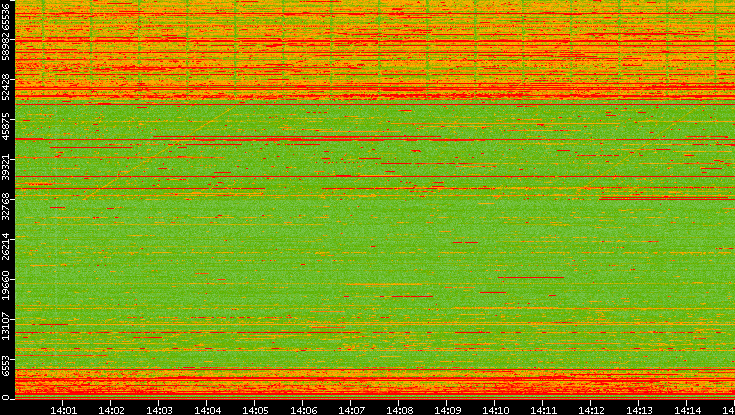This screenshot has width=735, height=415.
Task: Click the 13107 vertical axis label
Action: point(7,325)
